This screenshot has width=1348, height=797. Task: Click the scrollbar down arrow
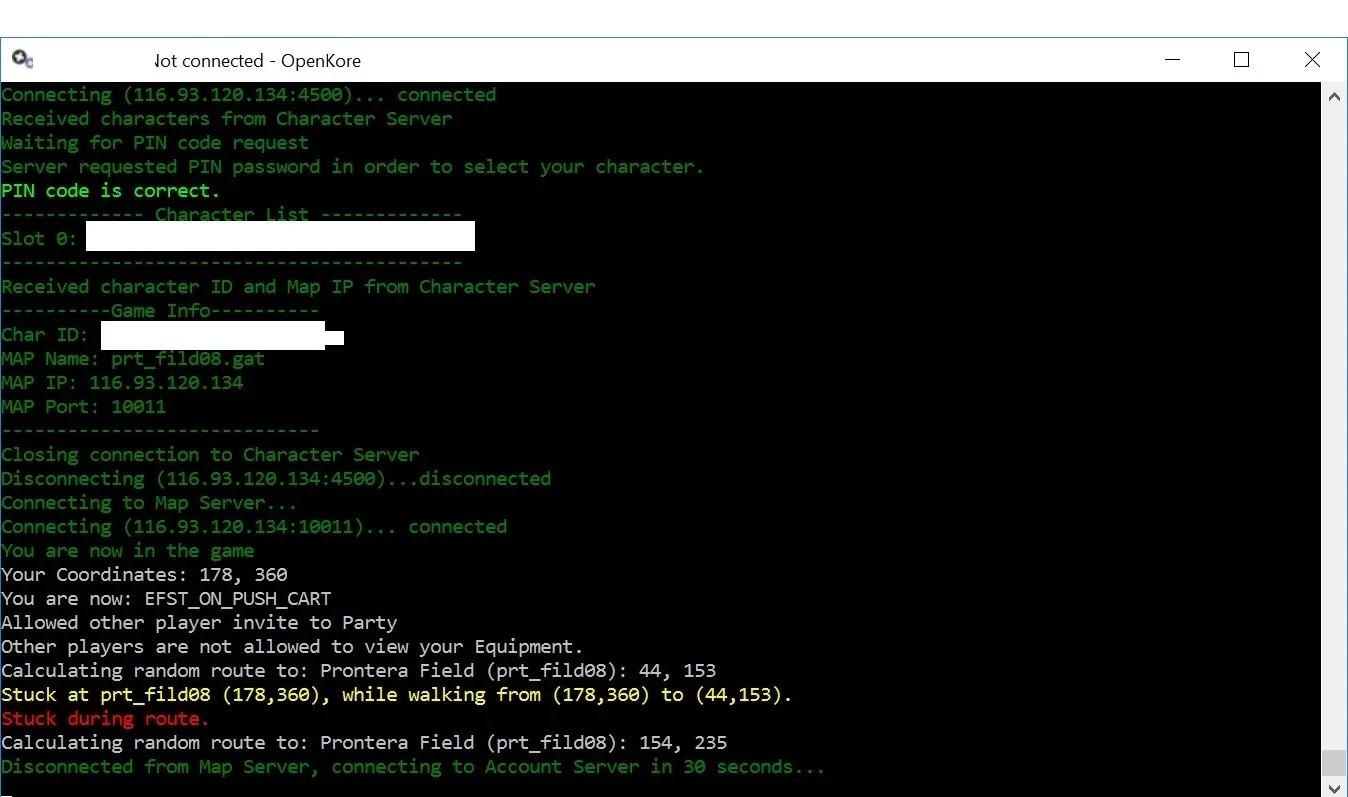(1334, 788)
